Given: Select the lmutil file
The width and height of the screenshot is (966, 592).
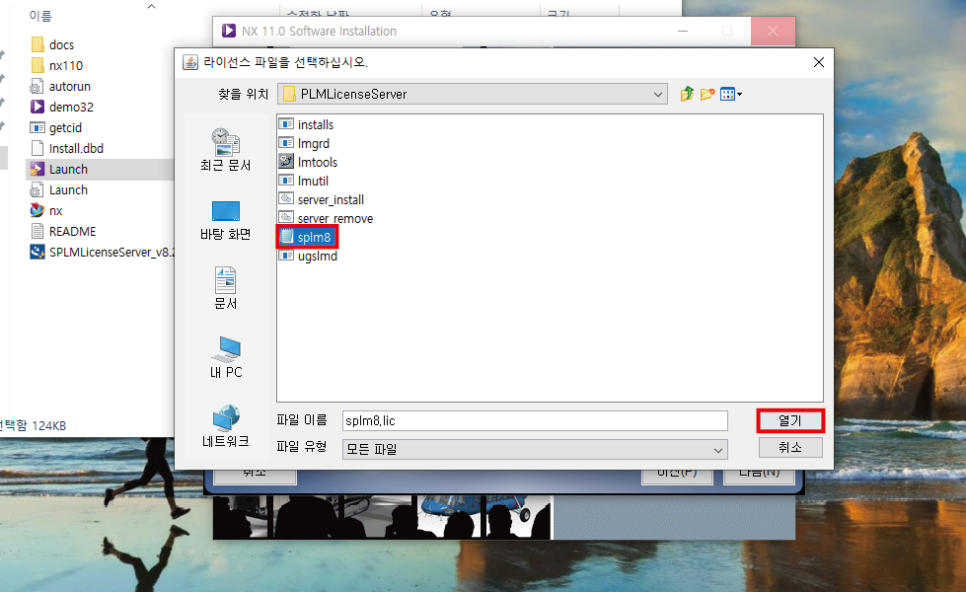Looking at the screenshot, I should 304,181.
